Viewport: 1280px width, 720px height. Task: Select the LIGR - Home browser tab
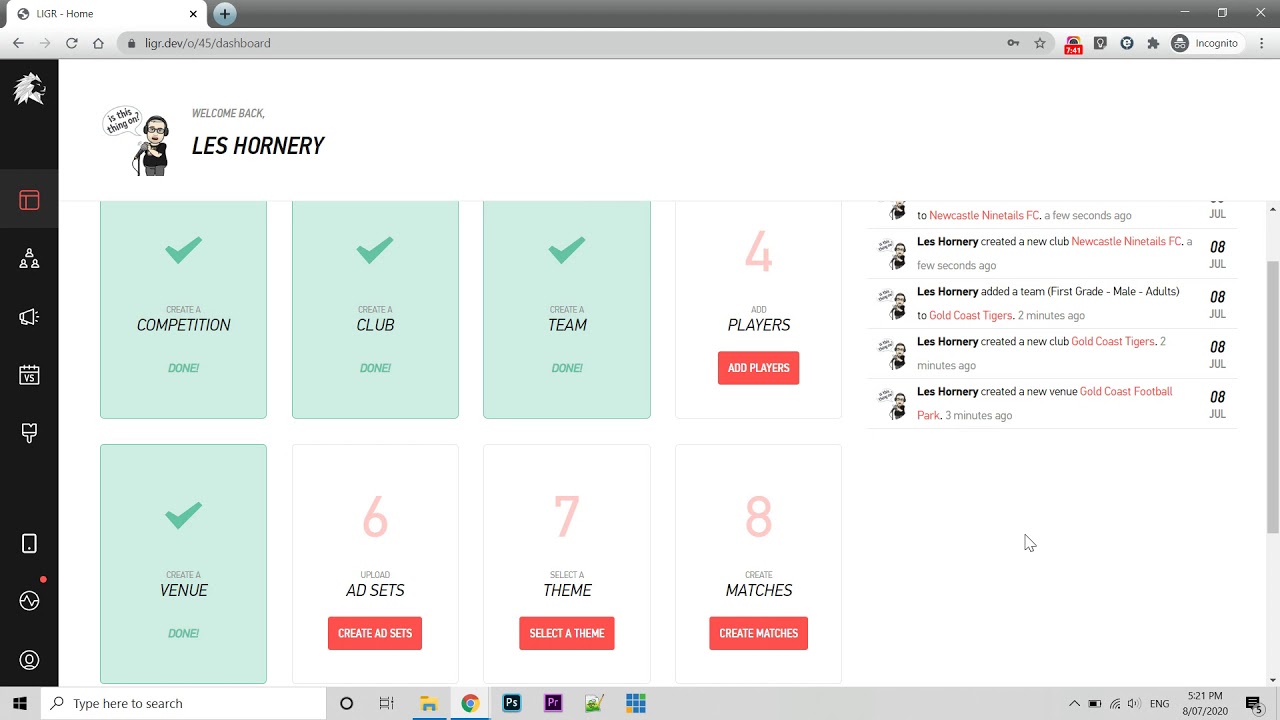[x=105, y=14]
